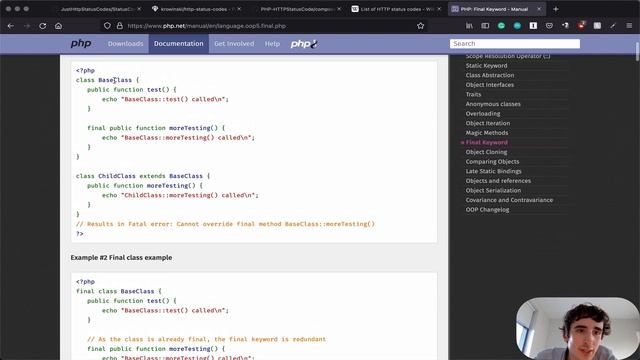The height and width of the screenshot is (360, 640).
Task: Click the webcam video overlay thumbnail
Action: point(577,329)
